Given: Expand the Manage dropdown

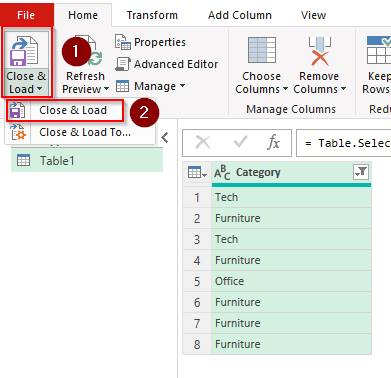Looking at the screenshot, I should pyautogui.click(x=182, y=86).
